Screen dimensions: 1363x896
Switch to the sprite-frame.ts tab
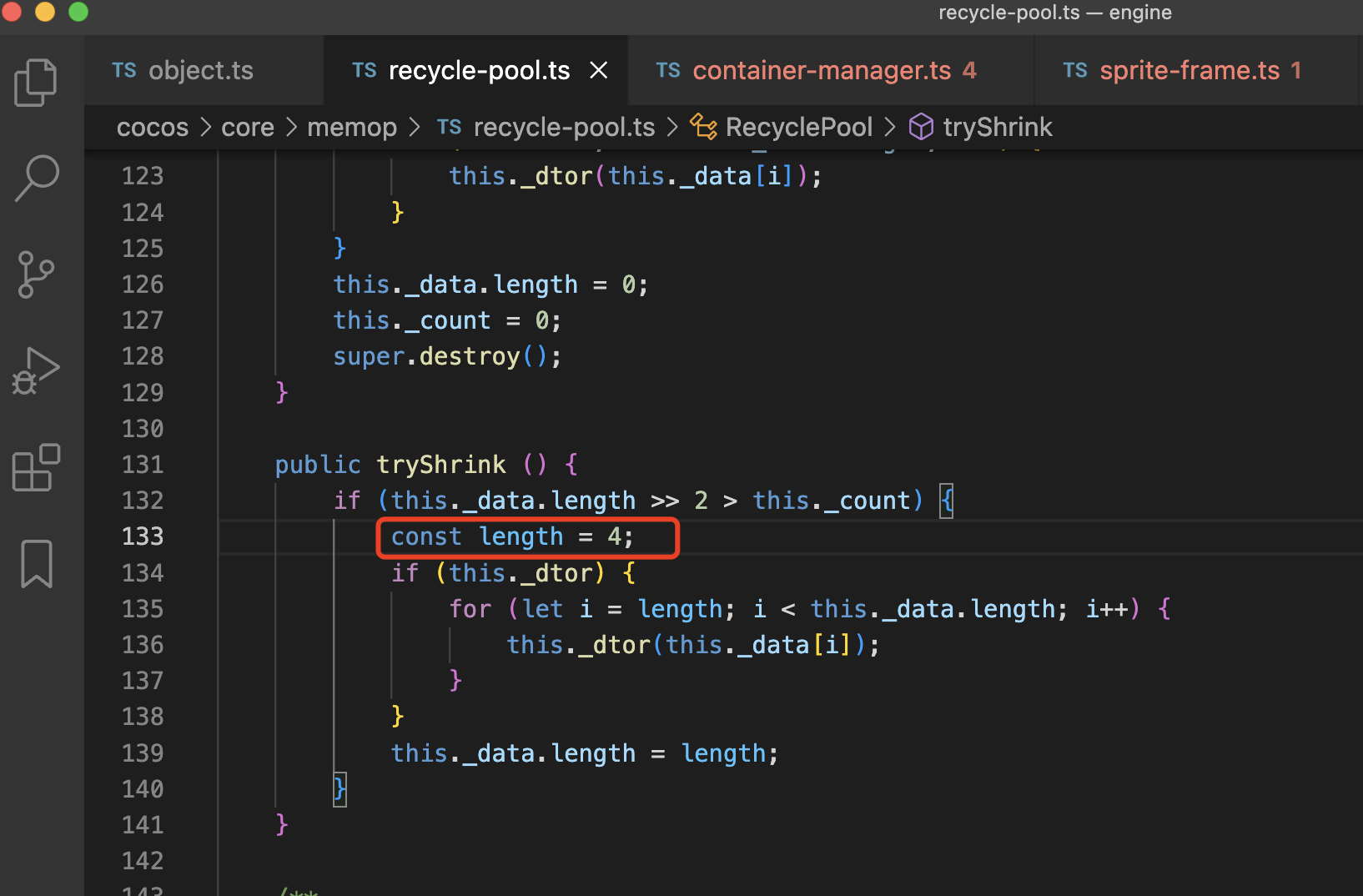point(1198,71)
